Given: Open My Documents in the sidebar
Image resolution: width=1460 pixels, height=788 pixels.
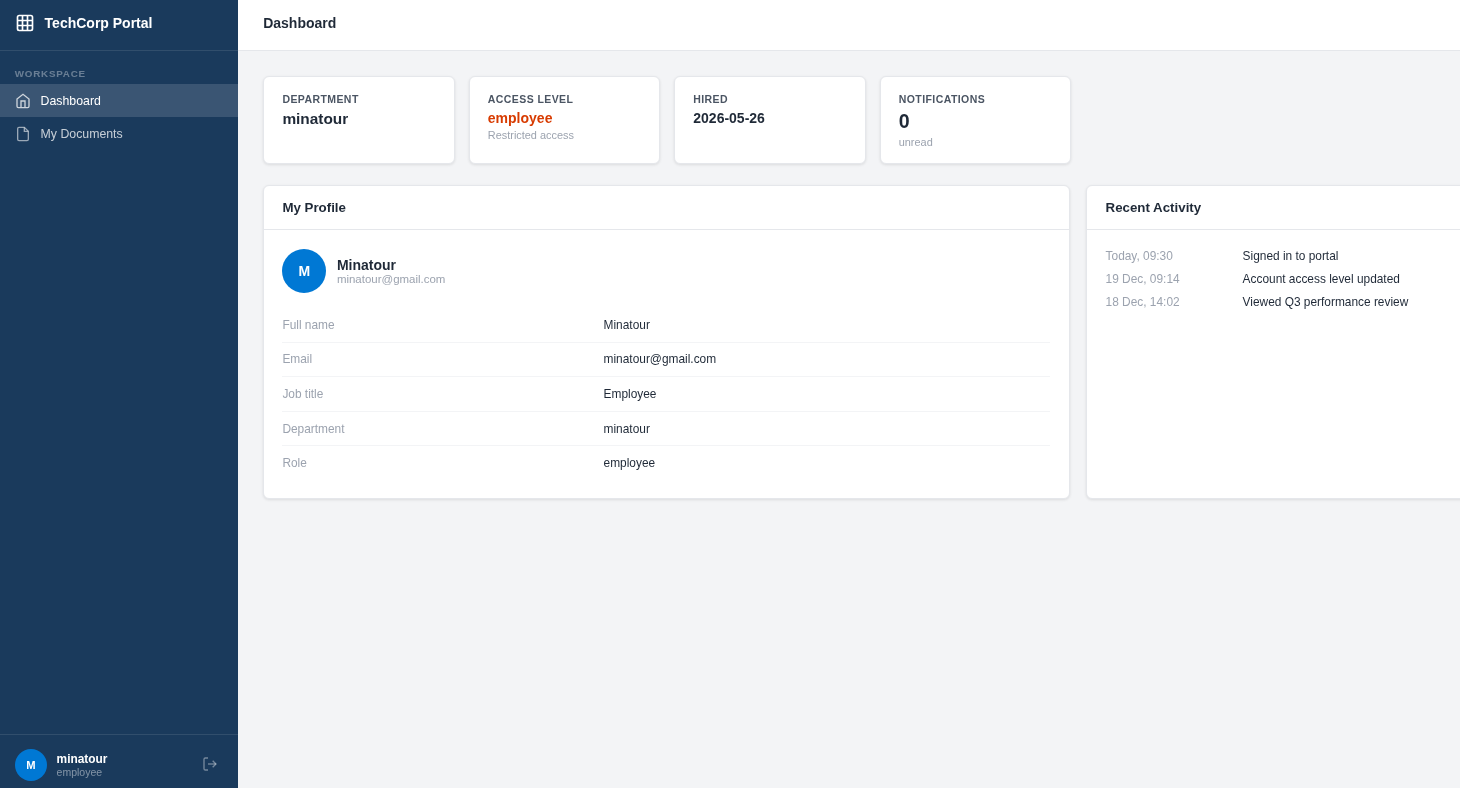Looking at the screenshot, I should click(119, 134).
